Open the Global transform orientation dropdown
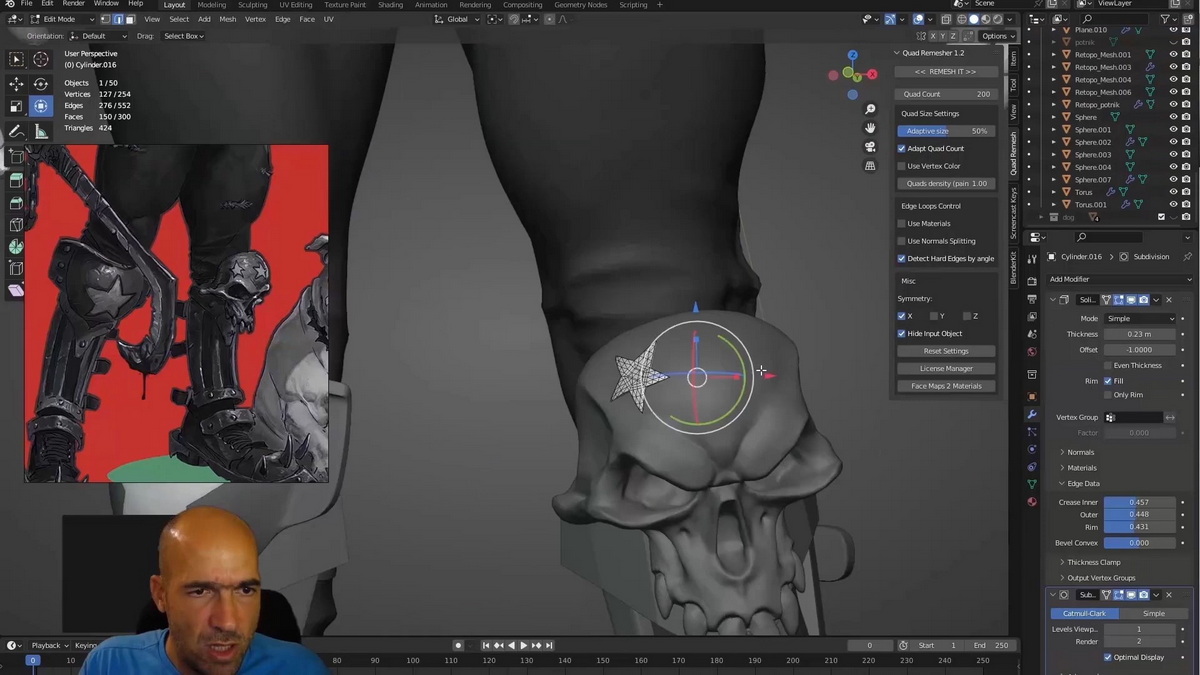This screenshot has width=1200, height=675. pos(456,19)
